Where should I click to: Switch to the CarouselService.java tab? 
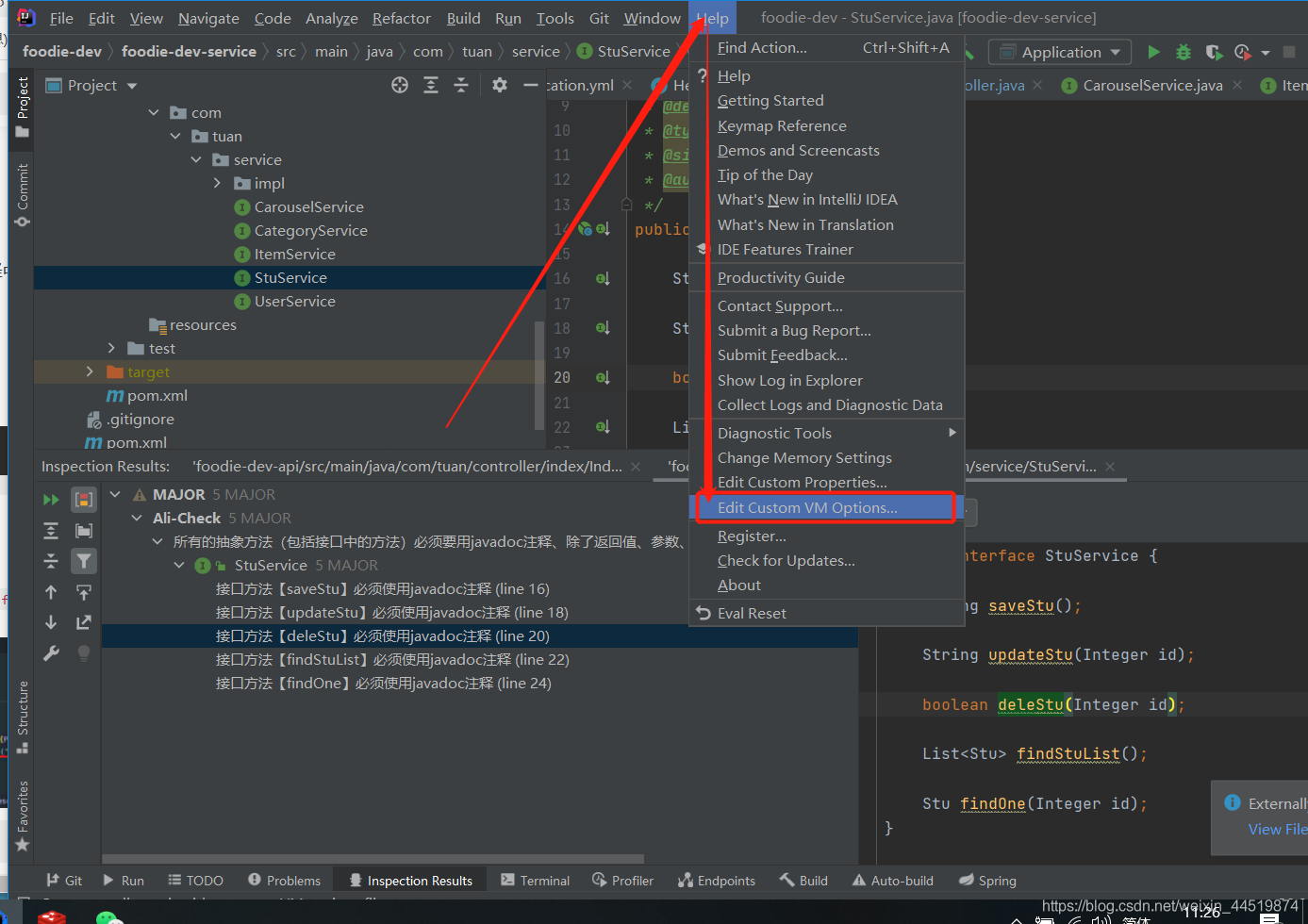(x=1151, y=86)
